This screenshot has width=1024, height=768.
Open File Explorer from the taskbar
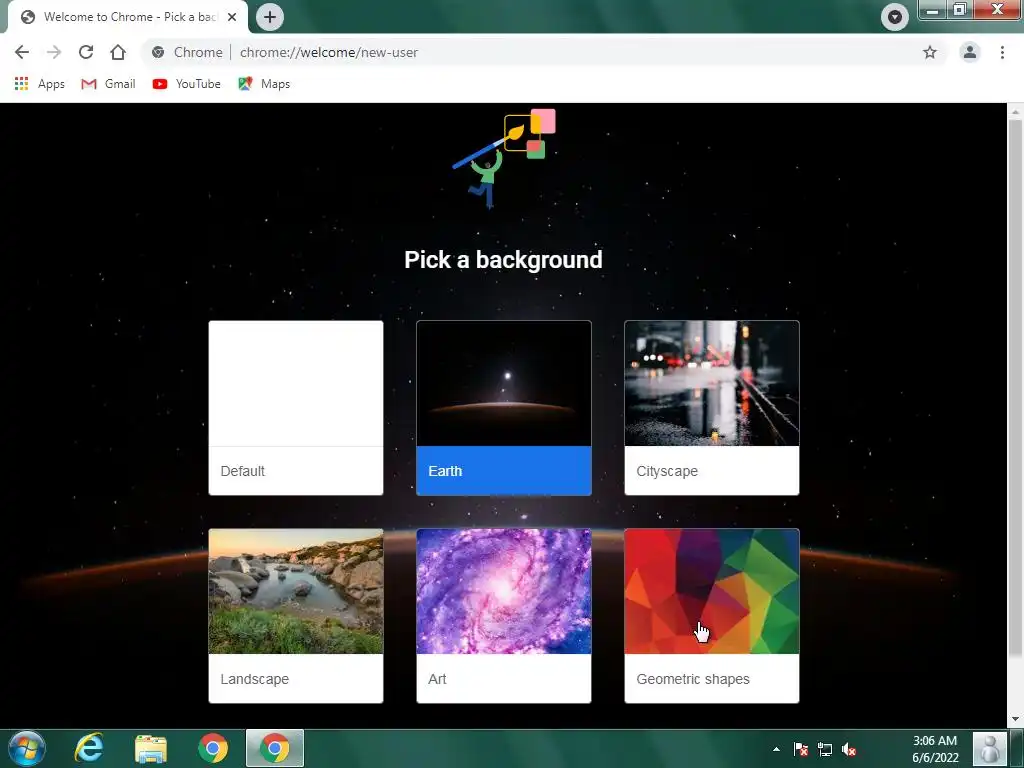tap(151, 748)
